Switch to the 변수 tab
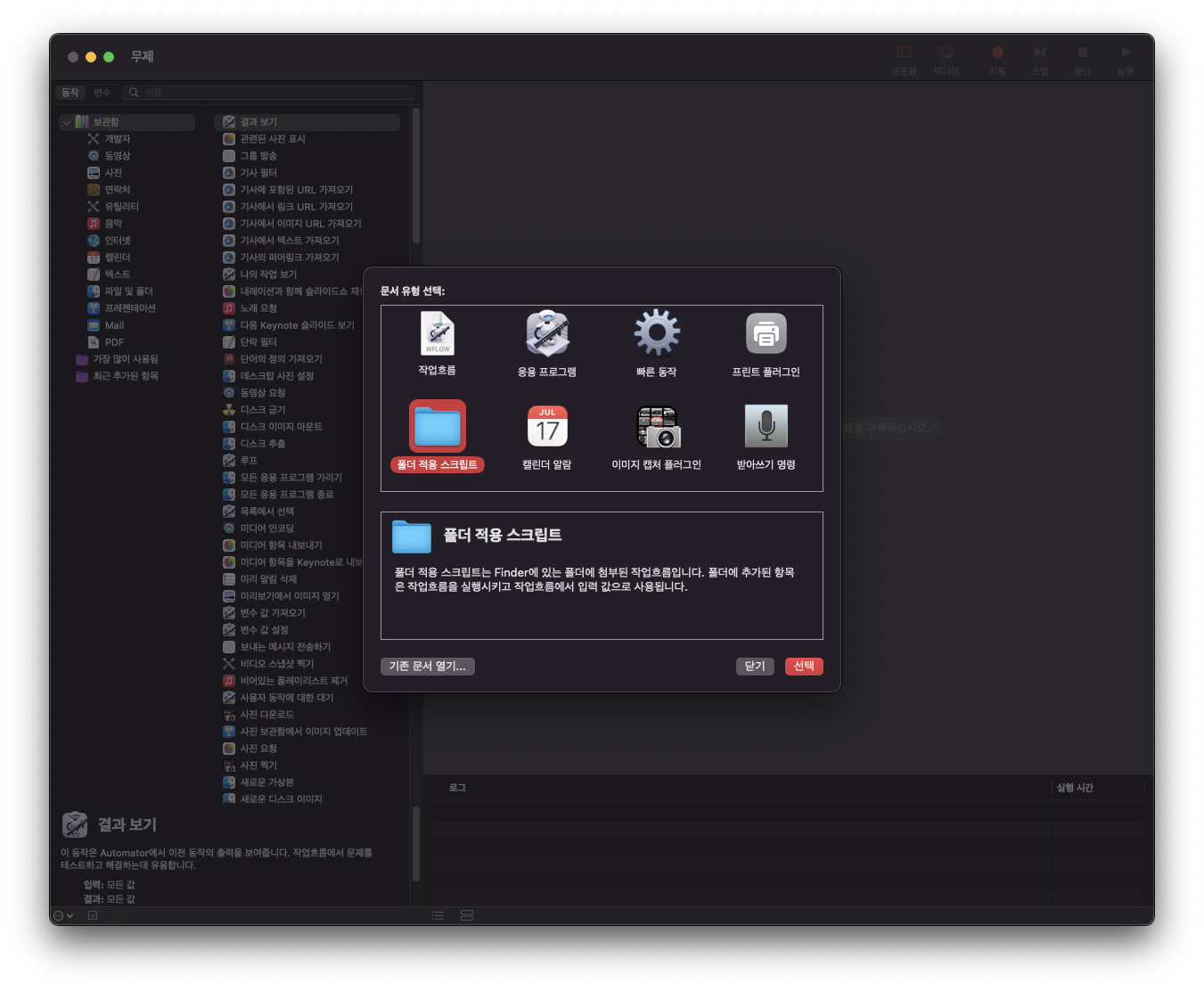This screenshot has height=991, width=1204. point(102,93)
